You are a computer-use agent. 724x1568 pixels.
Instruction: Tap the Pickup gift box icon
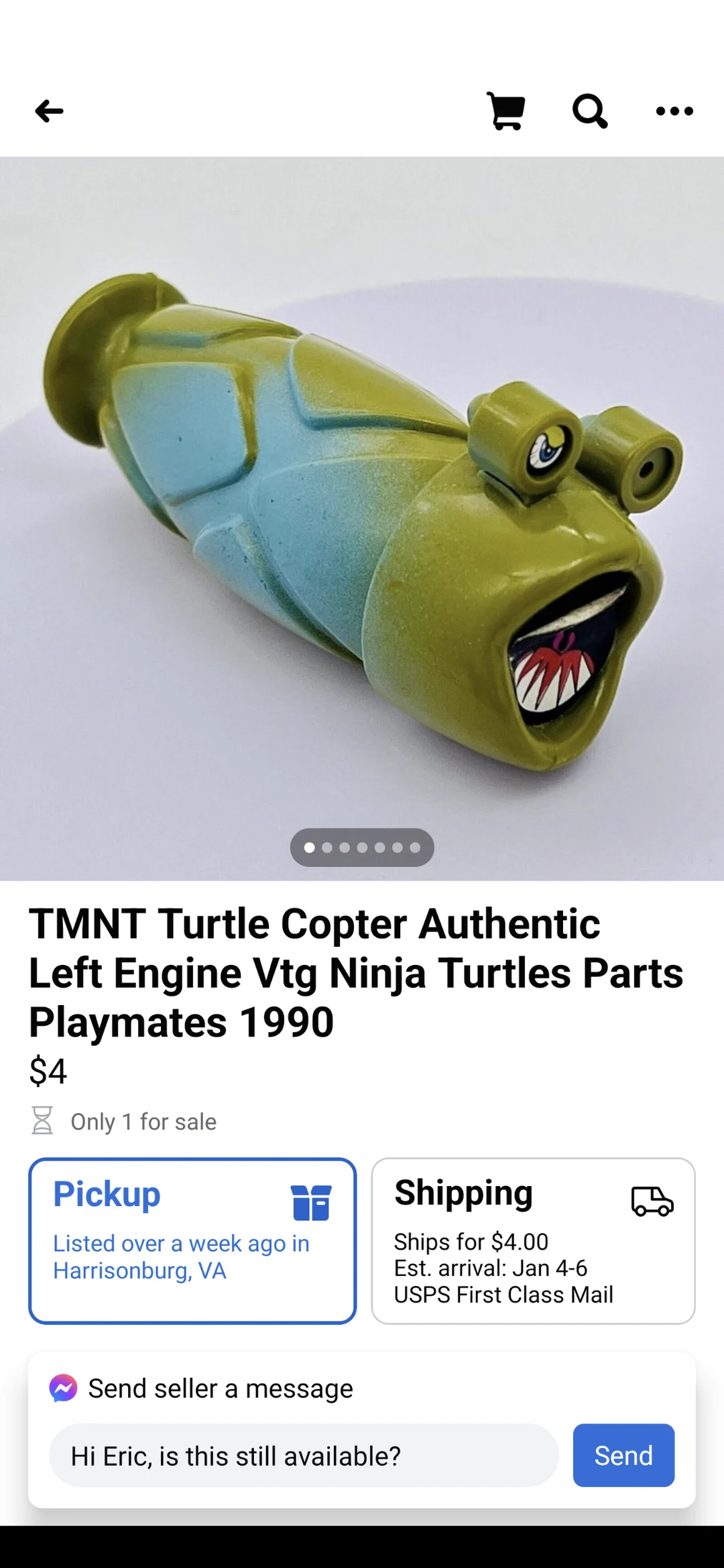click(x=311, y=1202)
